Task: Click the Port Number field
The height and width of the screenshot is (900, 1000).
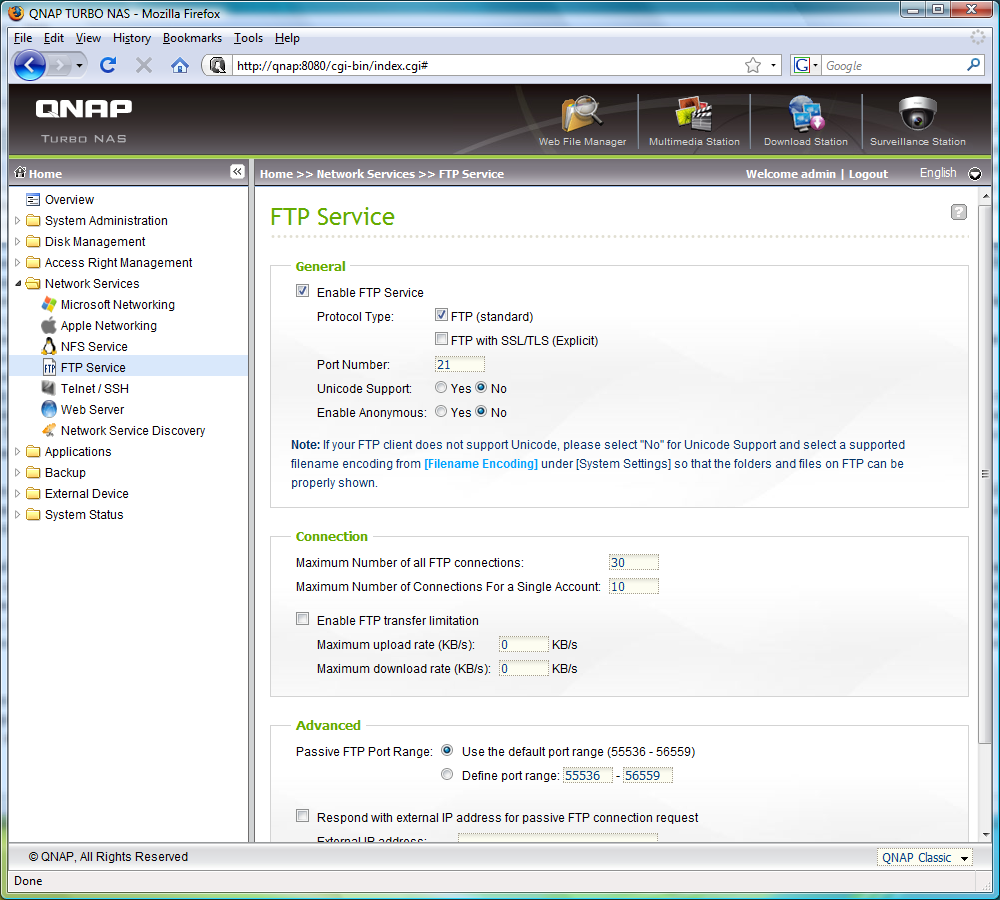Action: coord(459,364)
